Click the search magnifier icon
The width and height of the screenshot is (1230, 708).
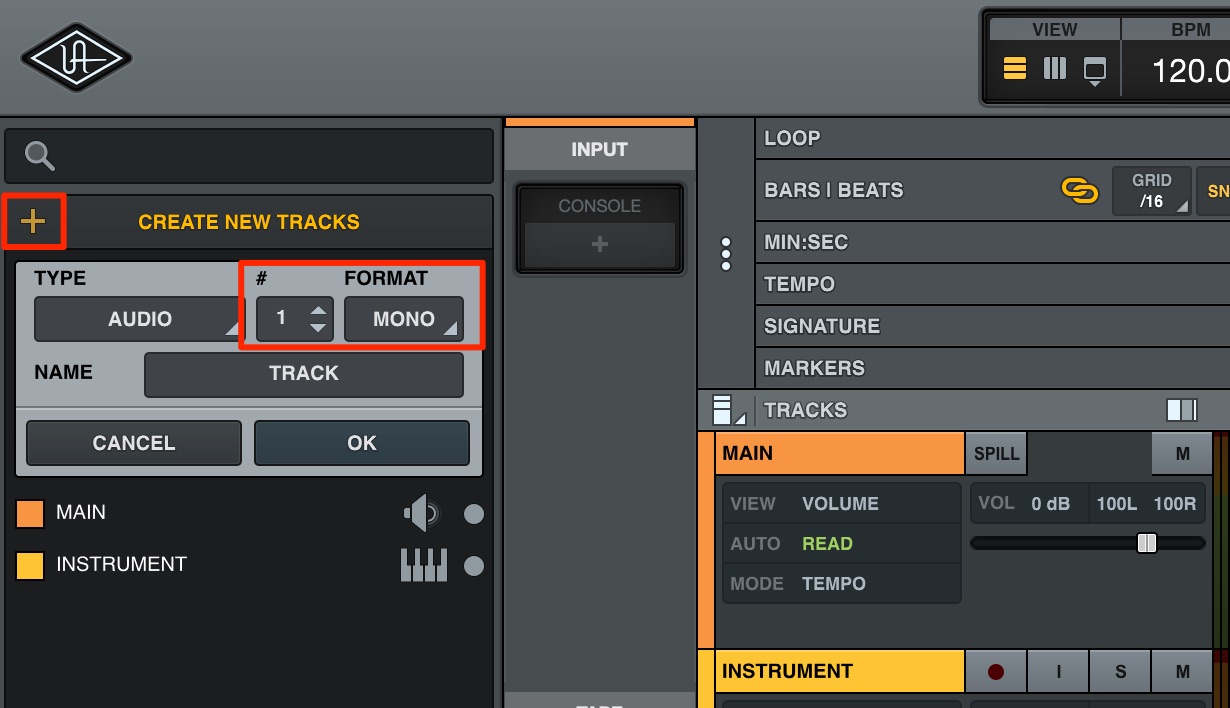(x=40, y=155)
